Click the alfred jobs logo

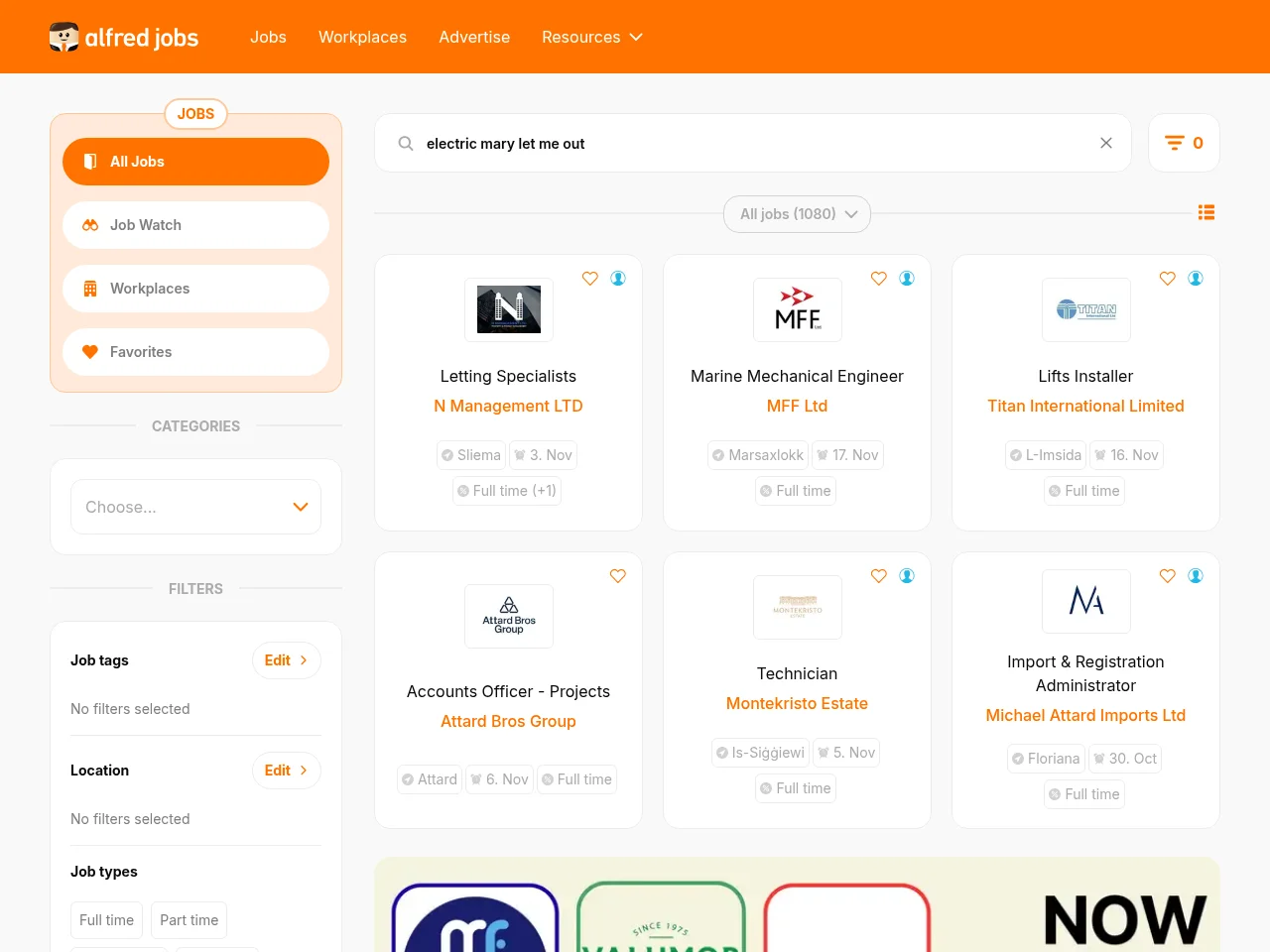click(124, 37)
